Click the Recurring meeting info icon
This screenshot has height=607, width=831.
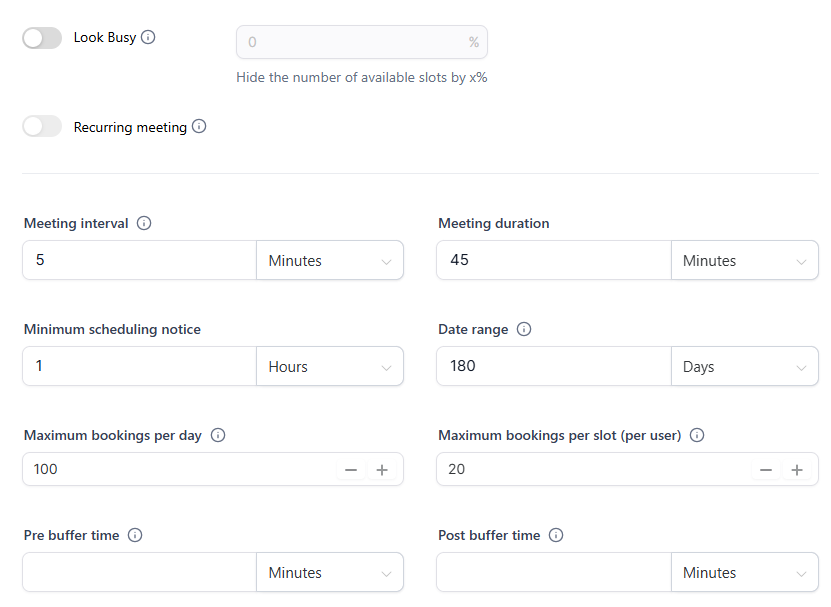(199, 126)
